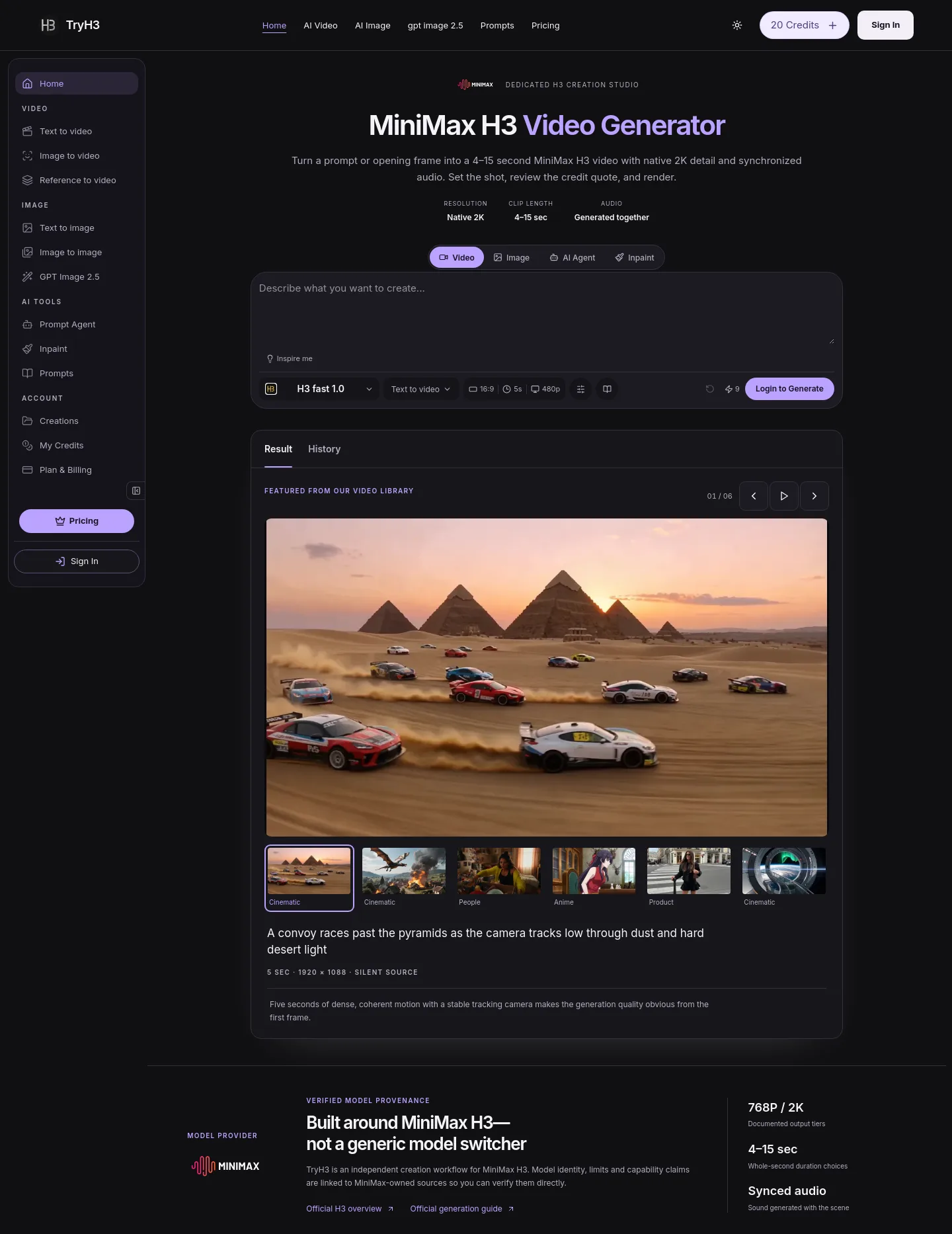952x1234 pixels.
Task: Toggle the light/dark theme sun icon
Action: [x=737, y=25]
